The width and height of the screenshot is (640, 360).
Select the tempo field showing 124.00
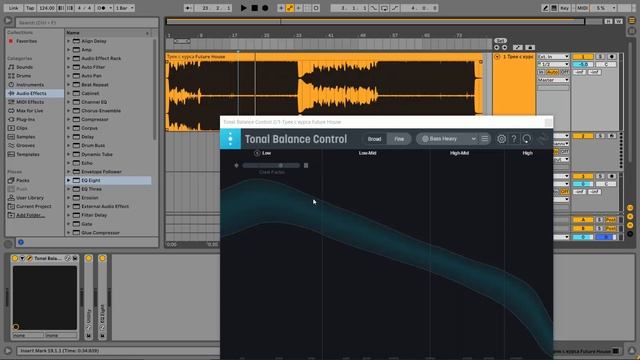(47, 8)
